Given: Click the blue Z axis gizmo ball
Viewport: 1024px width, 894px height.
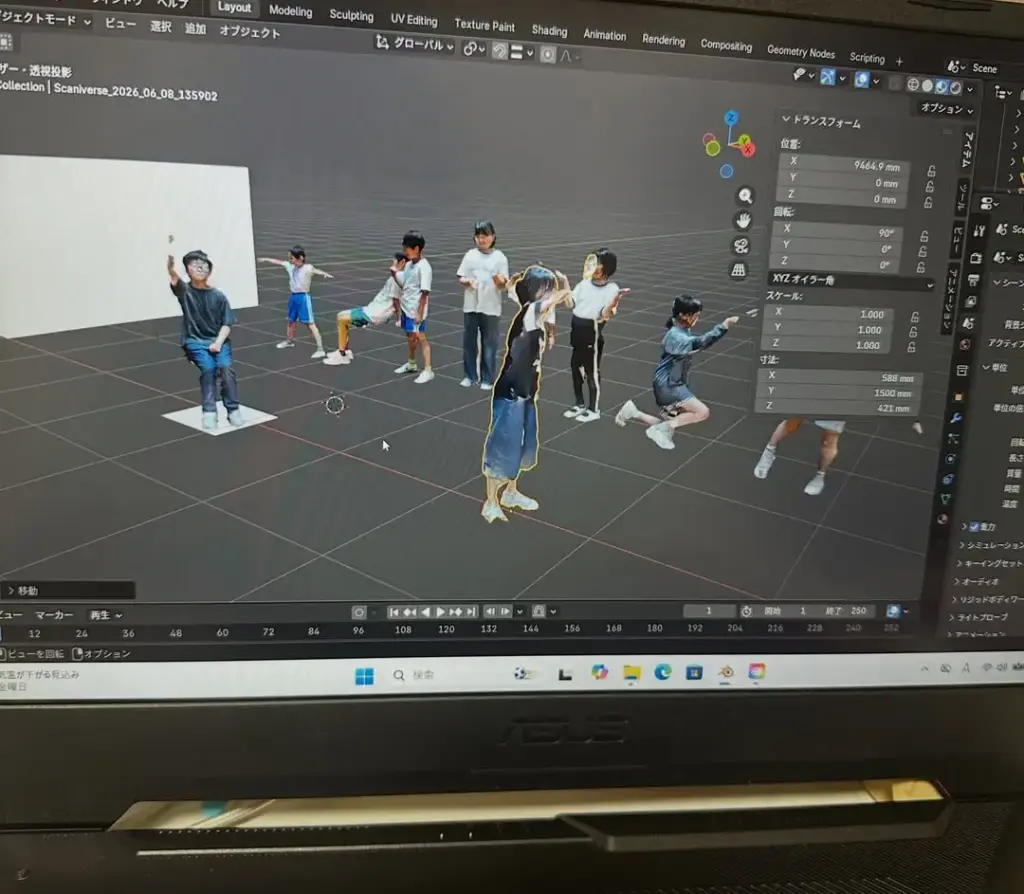Looking at the screenshot, I should click(731, 118).
